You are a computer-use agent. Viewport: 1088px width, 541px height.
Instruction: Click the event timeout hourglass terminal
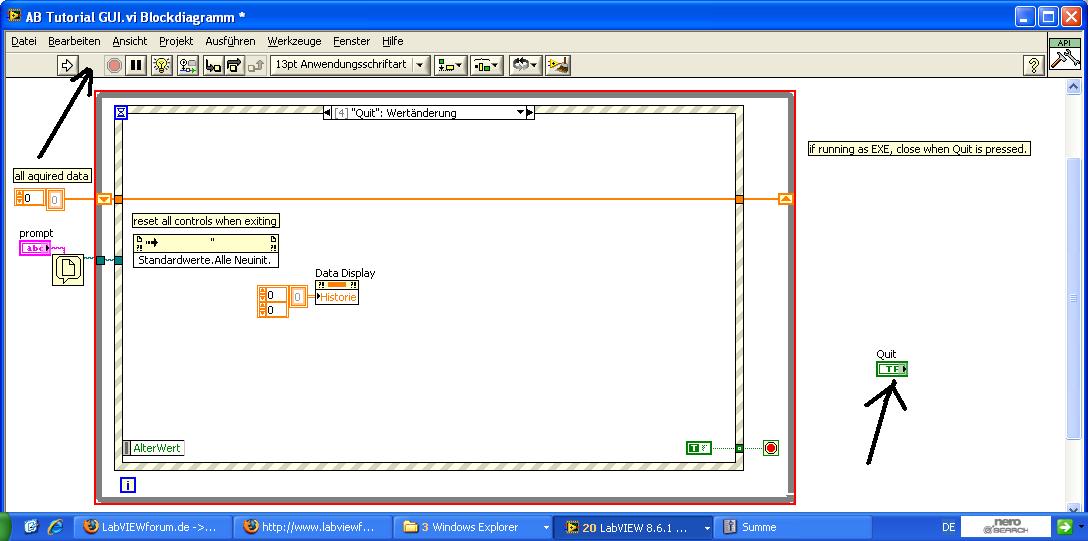[121, 112]
